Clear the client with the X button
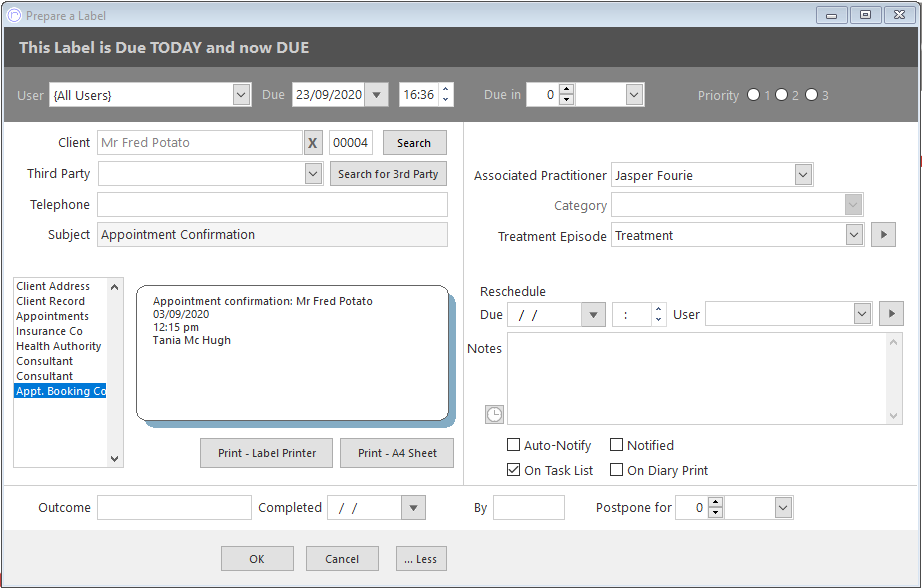 pos(313,143)
